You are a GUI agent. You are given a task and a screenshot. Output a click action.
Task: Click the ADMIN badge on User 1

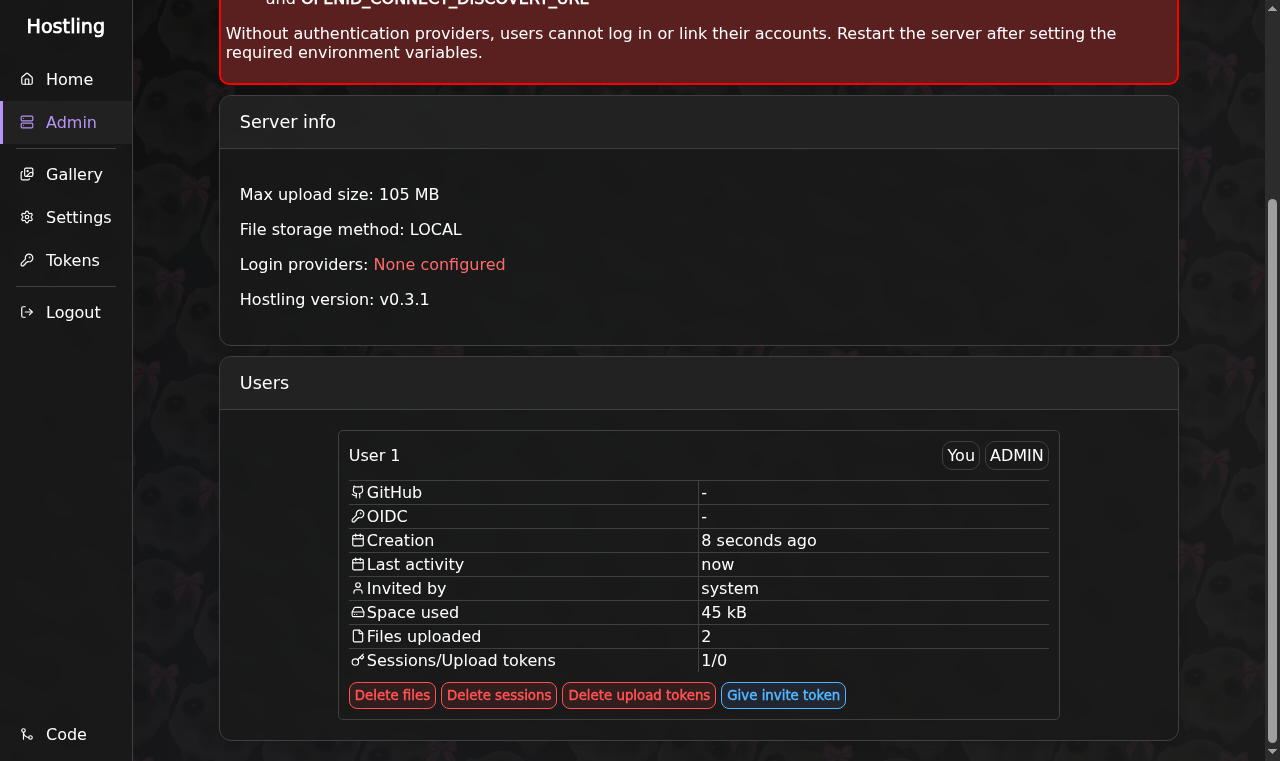click(1017, 455)
